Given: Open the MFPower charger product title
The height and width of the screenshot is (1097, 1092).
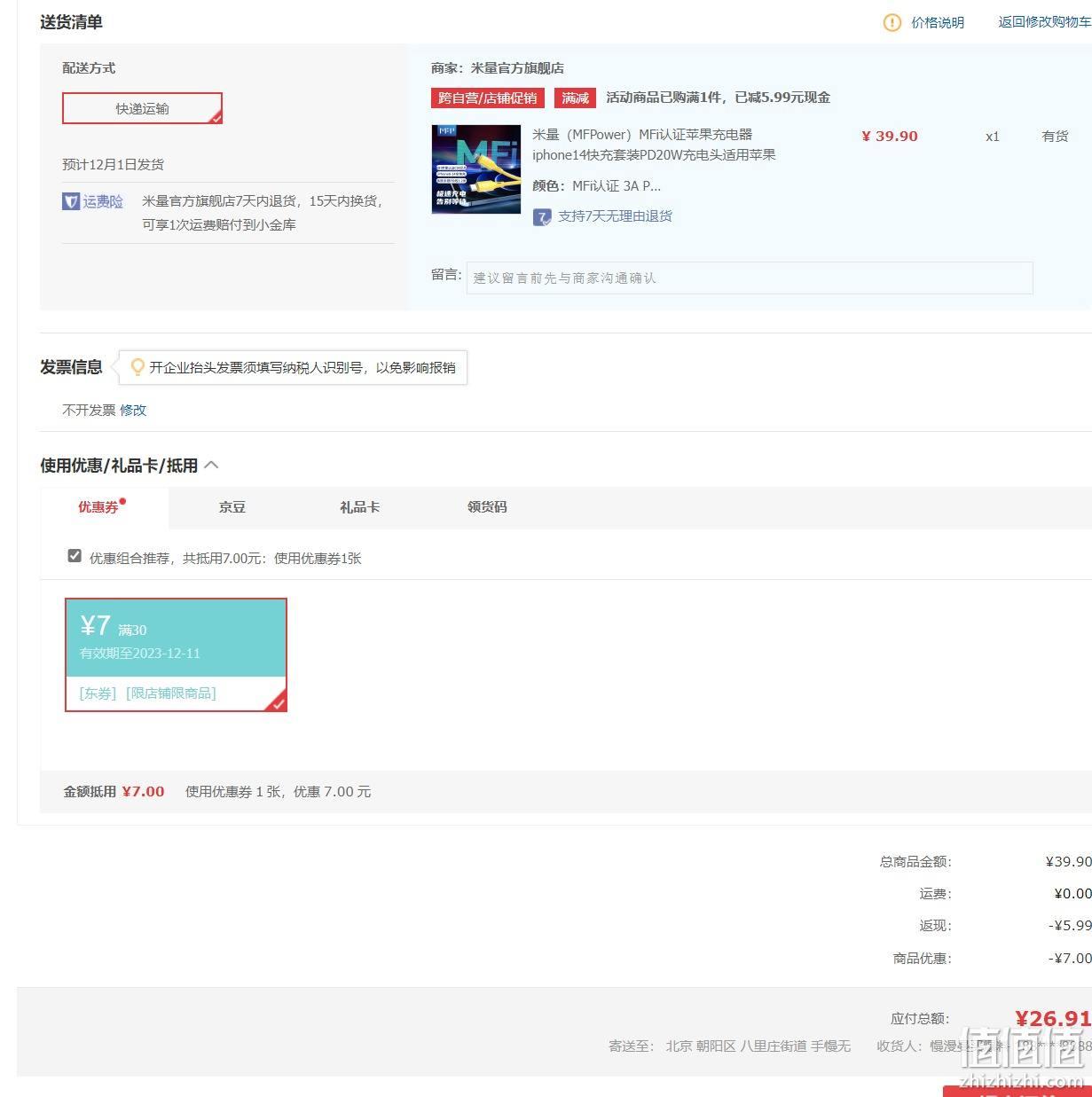Looking at the screenshot, I should pyautogui.click(x=654, y=145).
